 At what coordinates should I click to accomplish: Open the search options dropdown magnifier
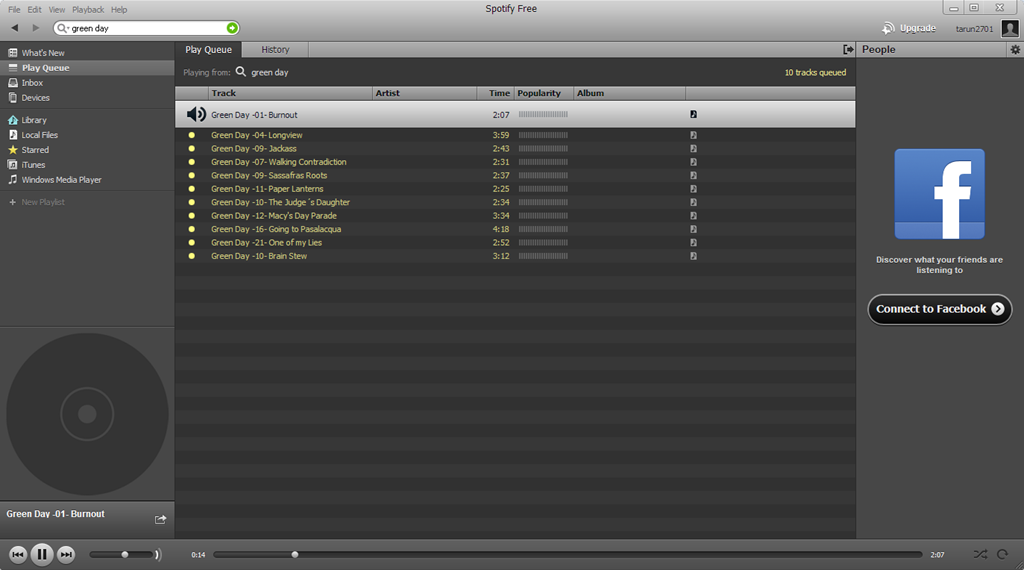click(x=63, y=28)
